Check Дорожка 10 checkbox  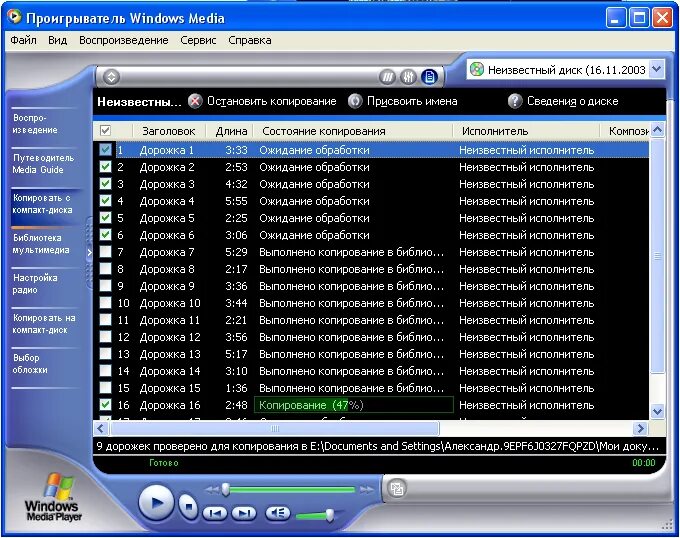(105, 303)
